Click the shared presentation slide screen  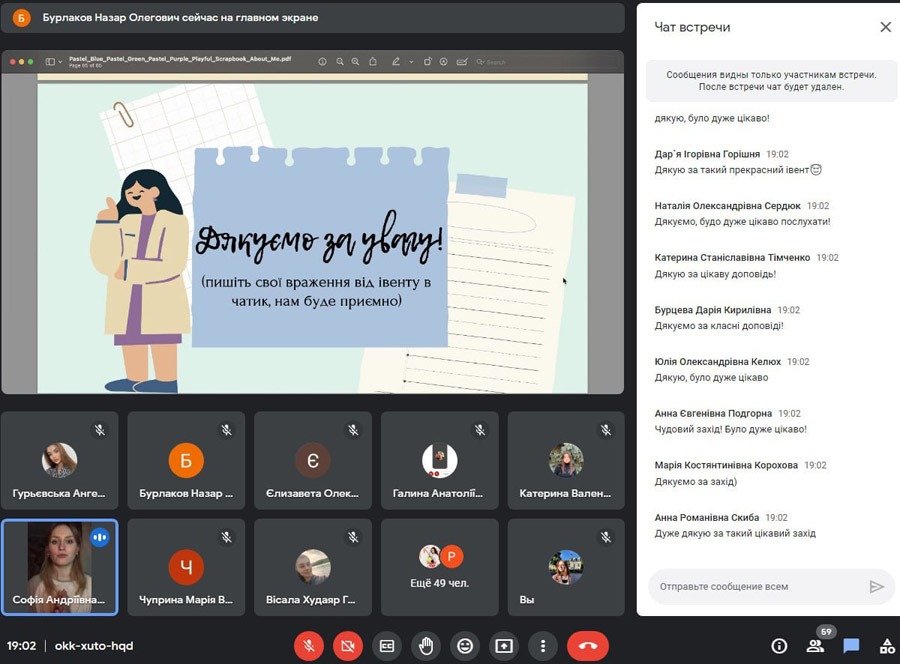pos(312,230)
